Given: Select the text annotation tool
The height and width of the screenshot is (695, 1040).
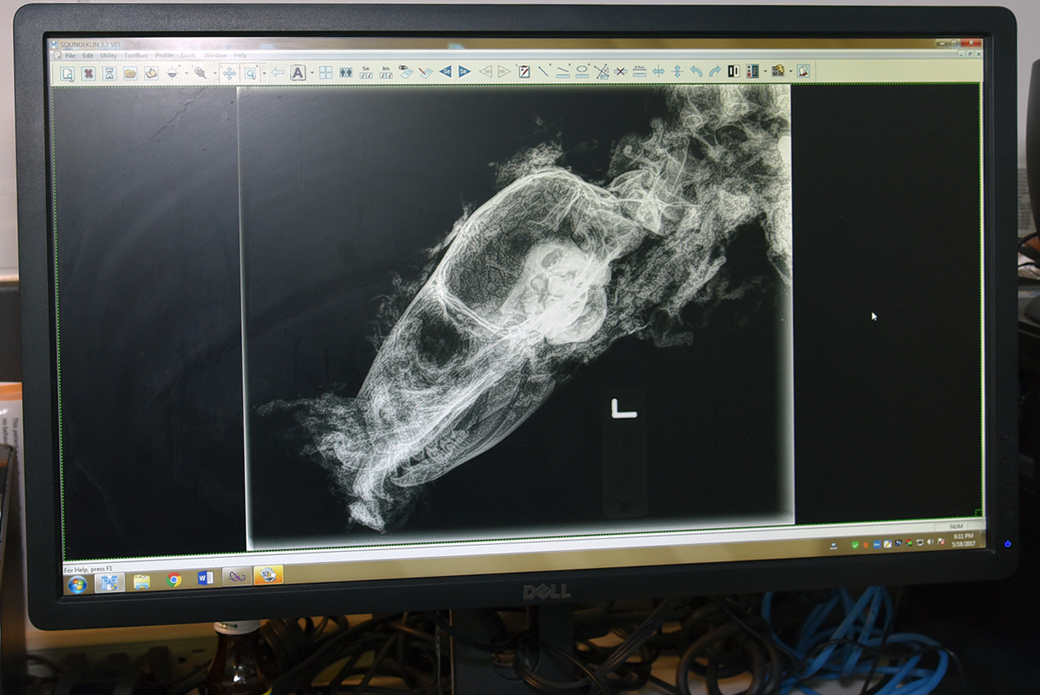Looking at the screenshot, I should click(297, 72).
